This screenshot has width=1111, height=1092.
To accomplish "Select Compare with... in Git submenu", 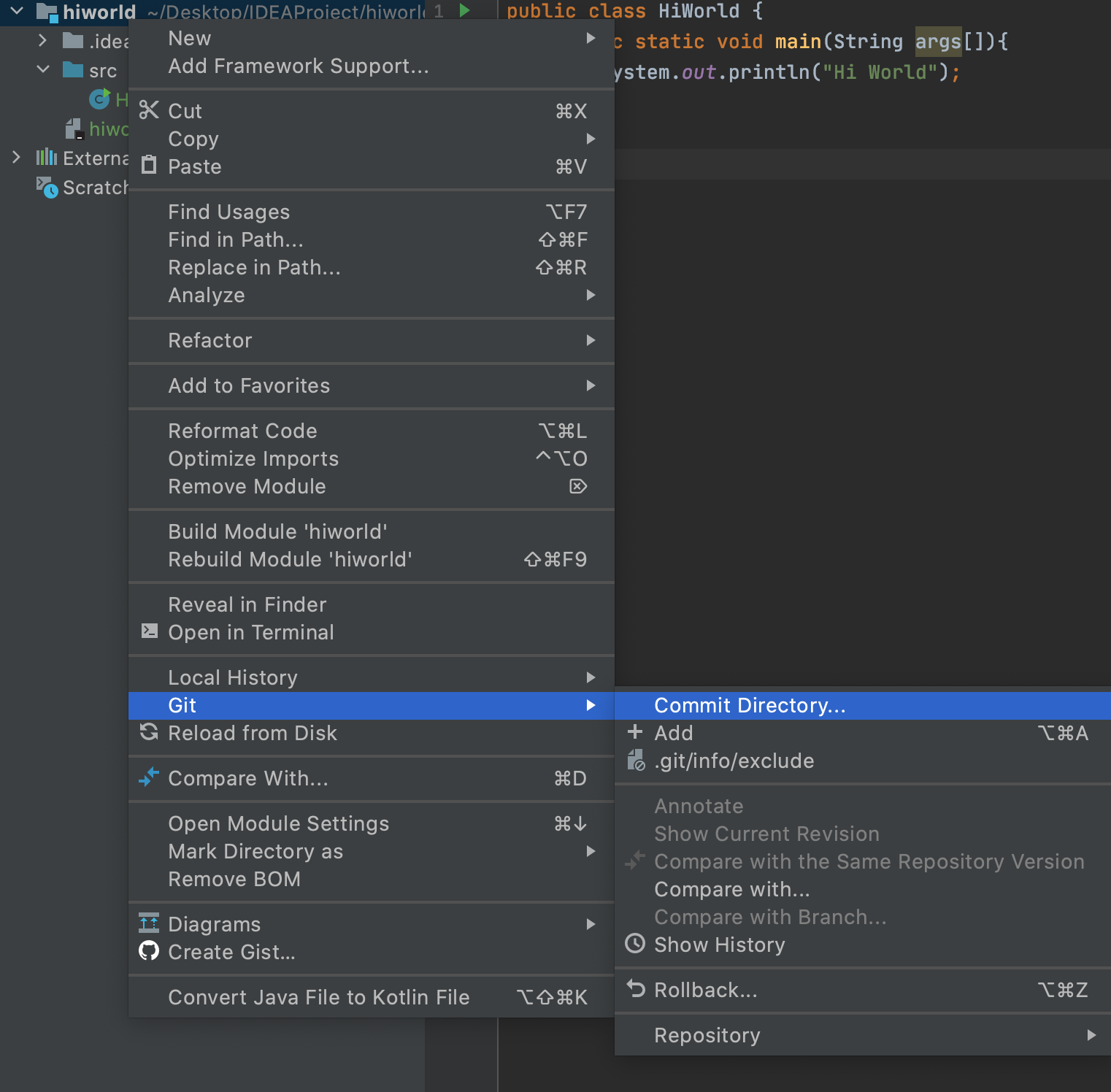I will (x=863, y=889).
